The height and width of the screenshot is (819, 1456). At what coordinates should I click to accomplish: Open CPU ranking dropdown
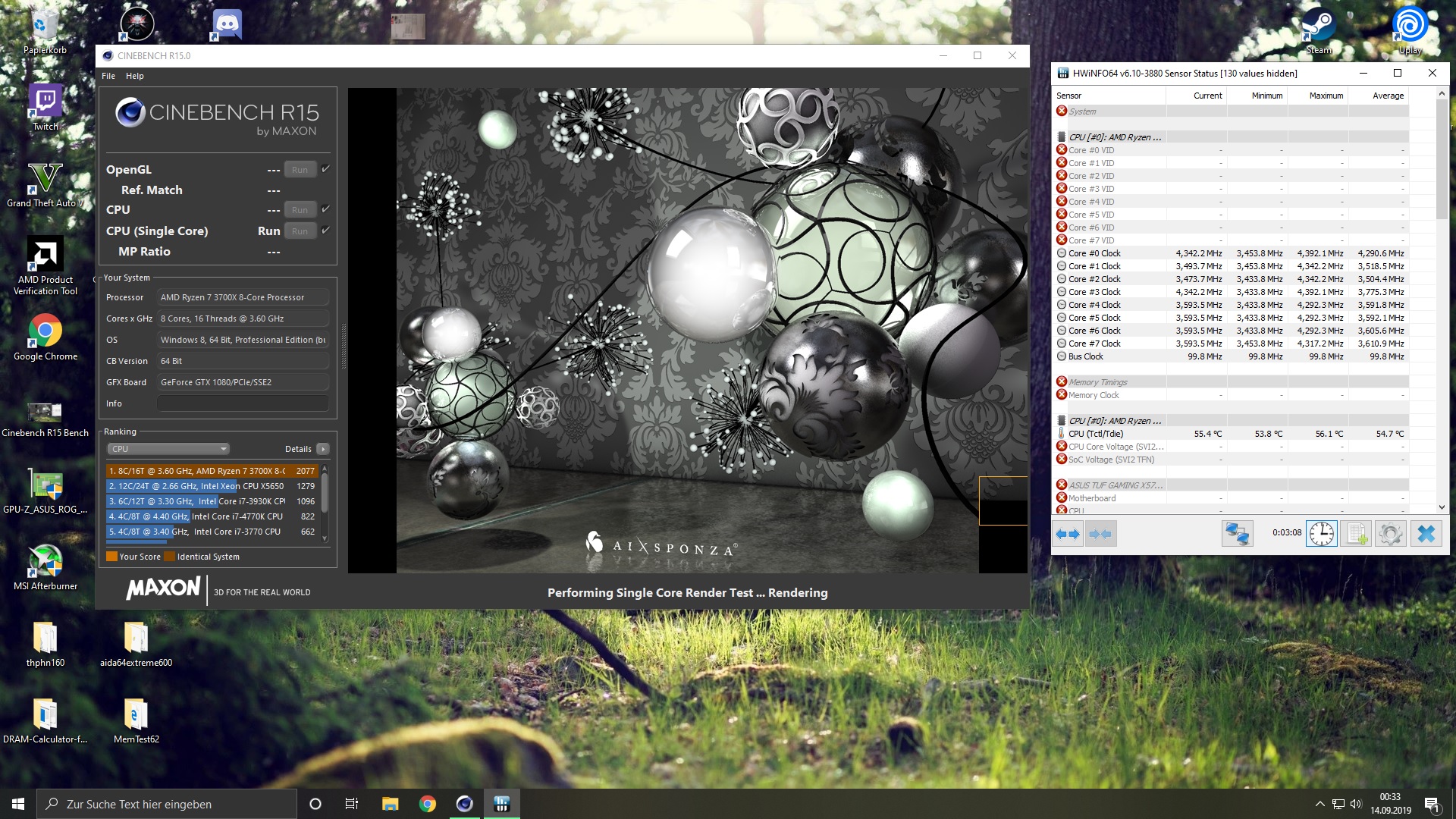pyautogui.click(x=168, y=449)
